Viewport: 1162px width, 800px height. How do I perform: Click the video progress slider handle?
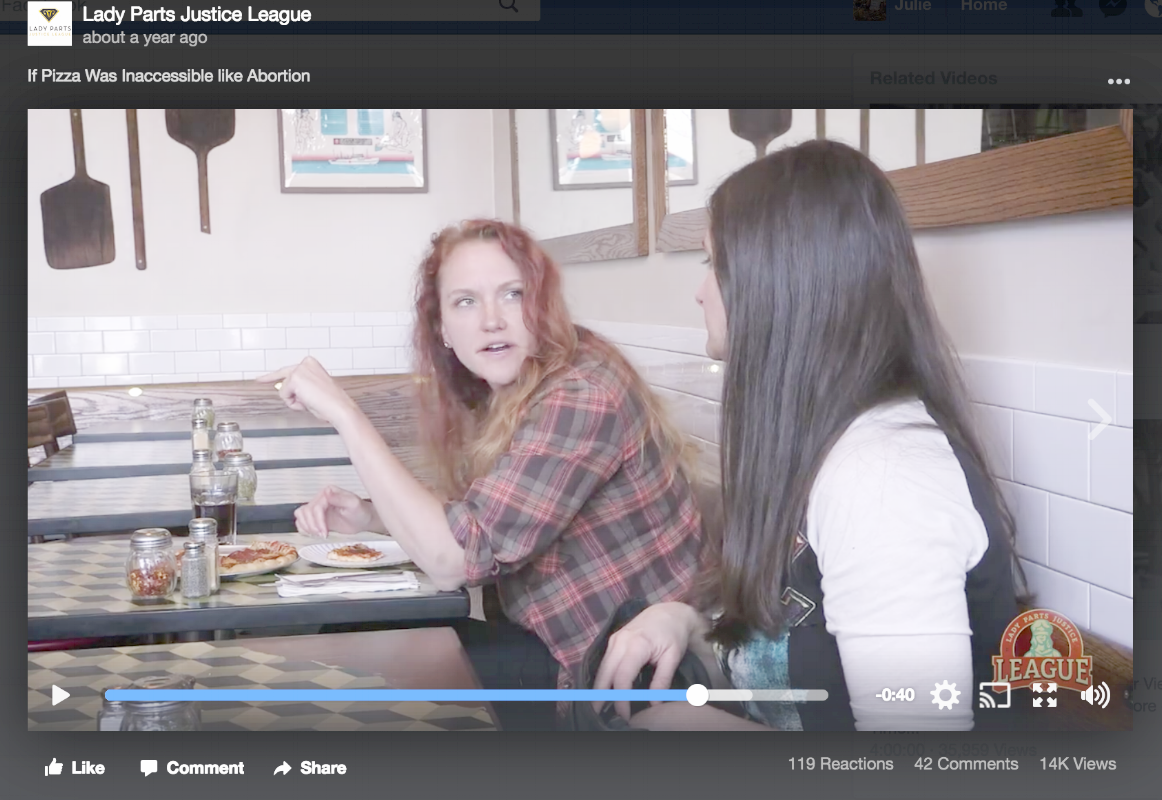coord(697,695)
